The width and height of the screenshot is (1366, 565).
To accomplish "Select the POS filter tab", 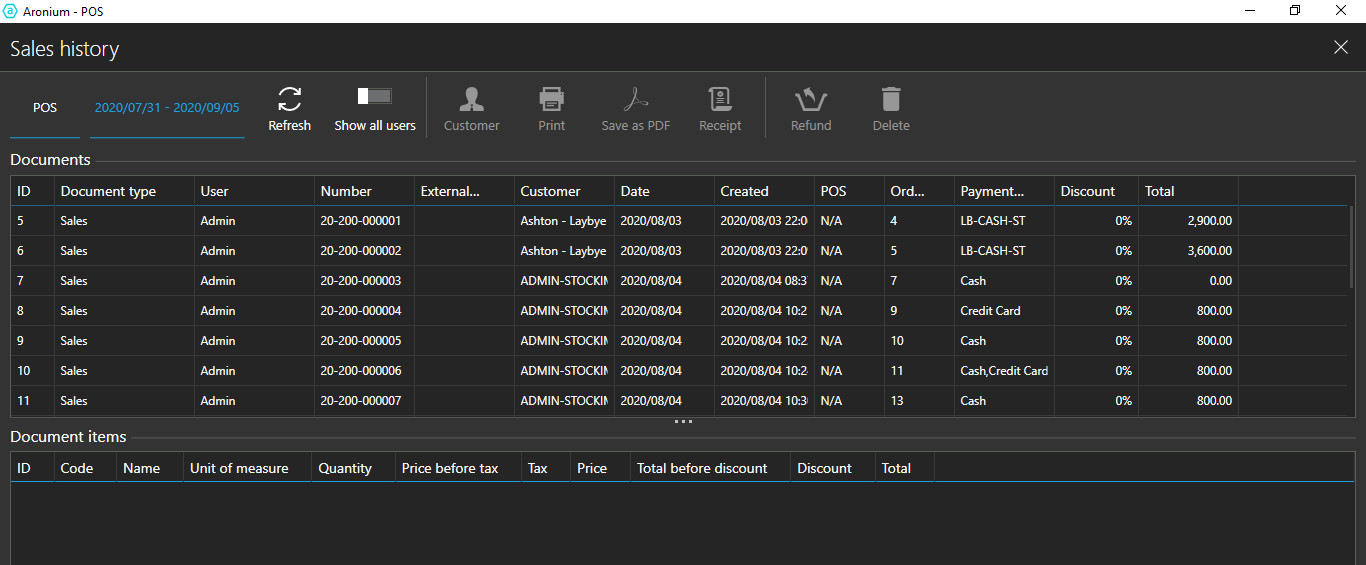I will click(45, 108).
